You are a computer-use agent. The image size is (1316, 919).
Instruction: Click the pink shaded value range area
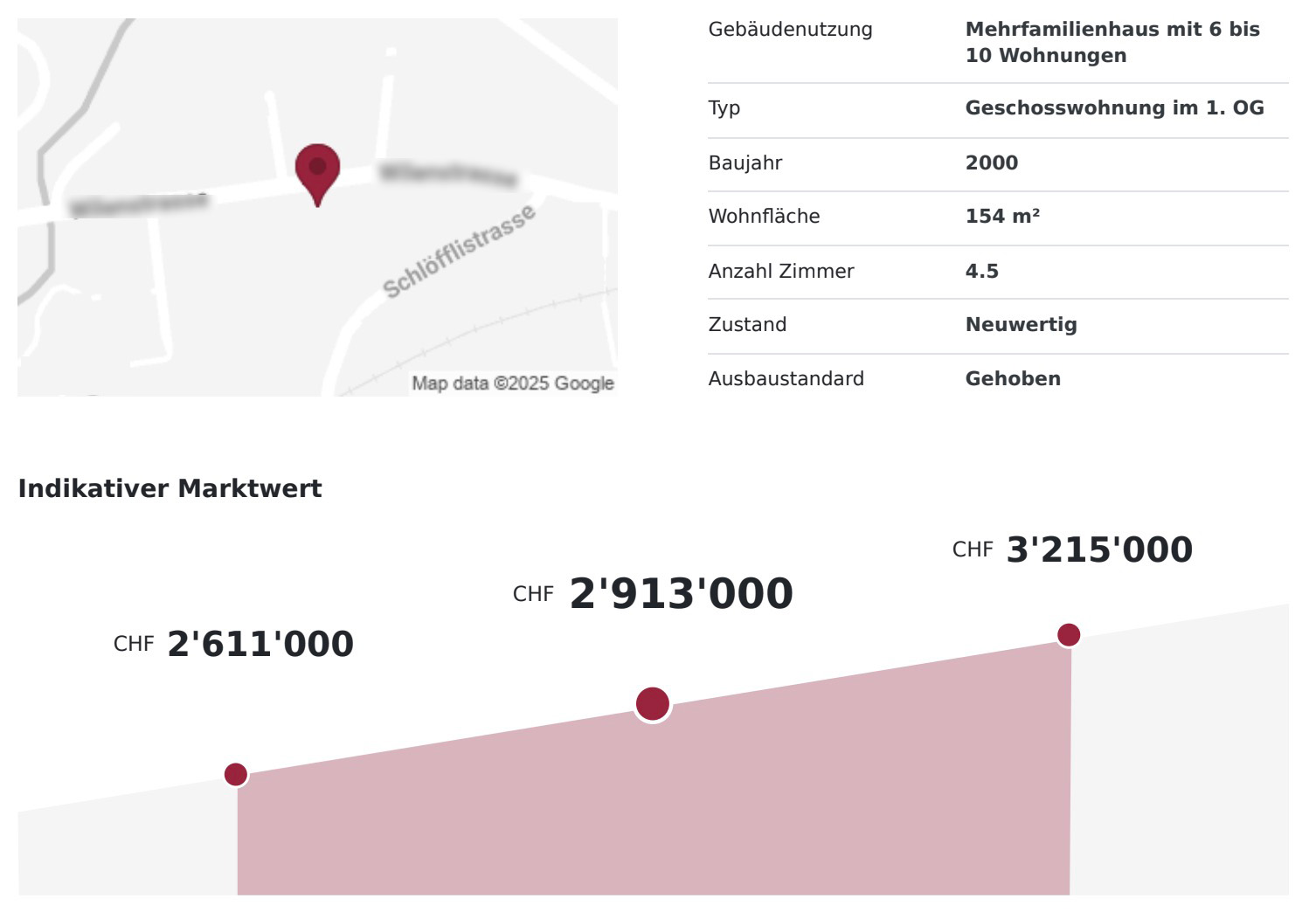click(x=652, y=812)
